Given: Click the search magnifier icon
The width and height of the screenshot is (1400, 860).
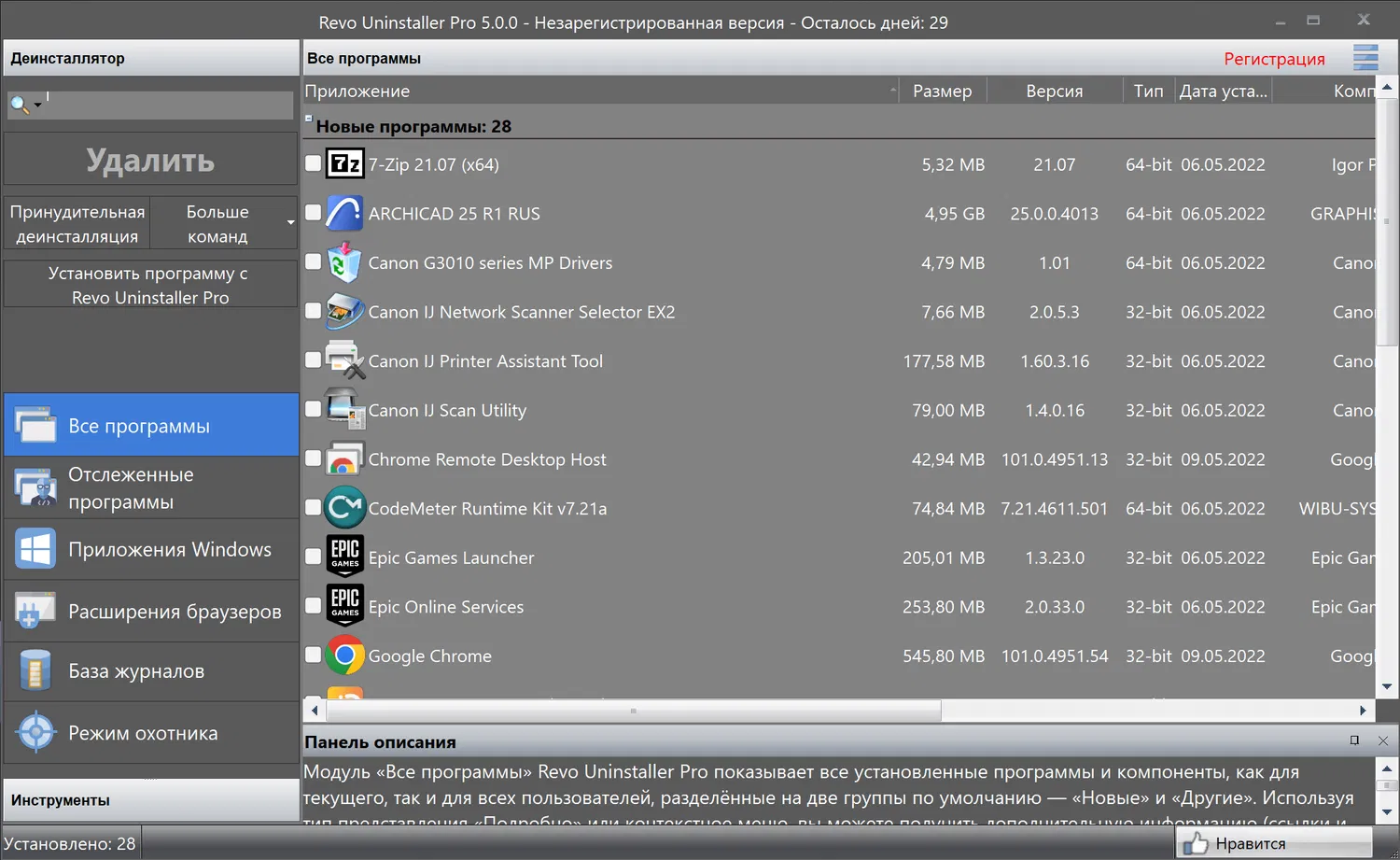Looking at the screenshot, I should coord(19,105).
